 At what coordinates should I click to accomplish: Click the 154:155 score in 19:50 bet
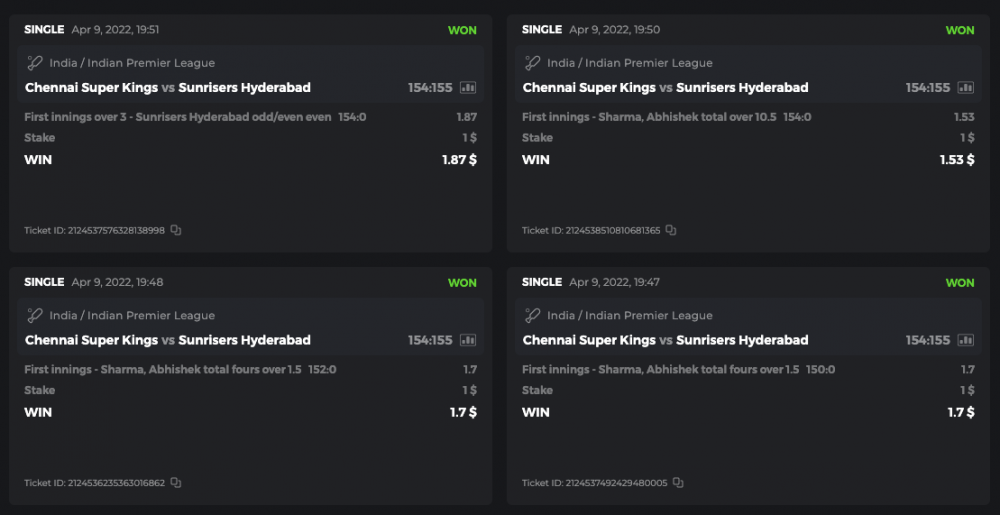coord(928,88)
